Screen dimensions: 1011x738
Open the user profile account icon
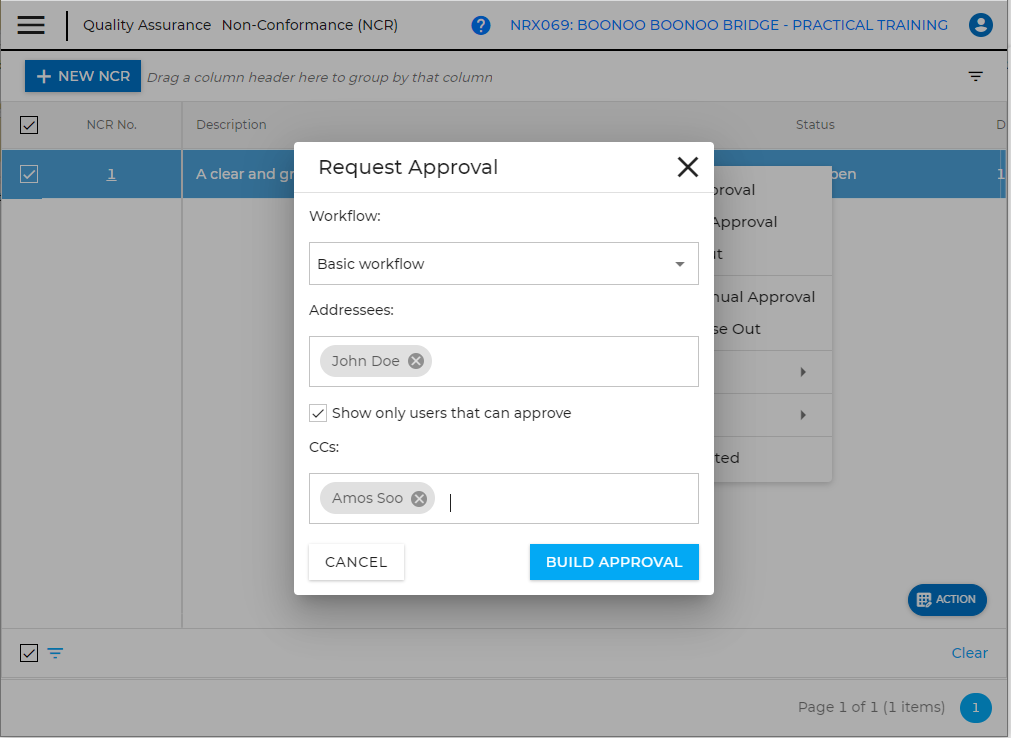coord(980,26)
